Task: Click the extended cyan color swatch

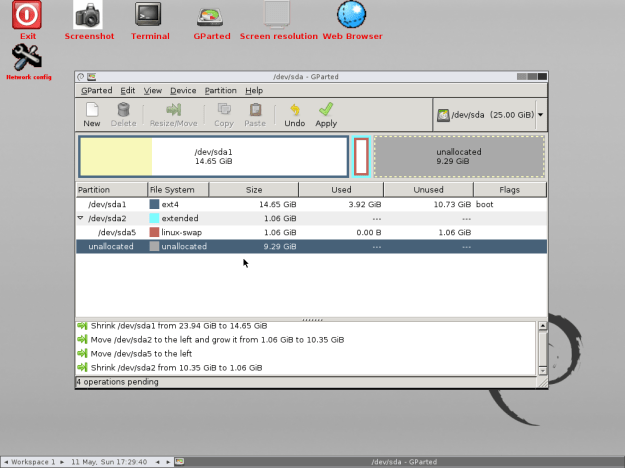Action: 154,218
